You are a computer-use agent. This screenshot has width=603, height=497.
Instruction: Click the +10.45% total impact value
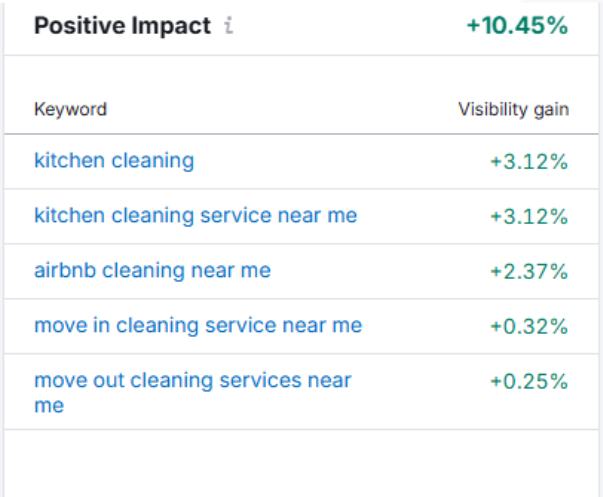517,26
